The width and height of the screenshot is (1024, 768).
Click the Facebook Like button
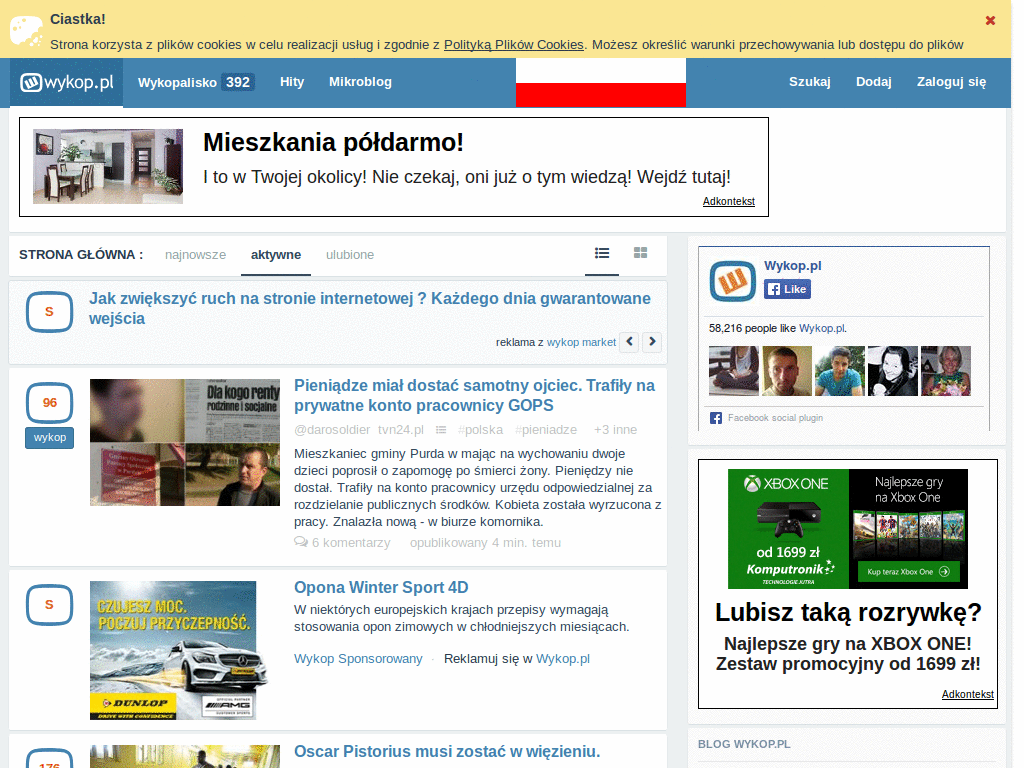pyautogui.click(x=788, y=289)
